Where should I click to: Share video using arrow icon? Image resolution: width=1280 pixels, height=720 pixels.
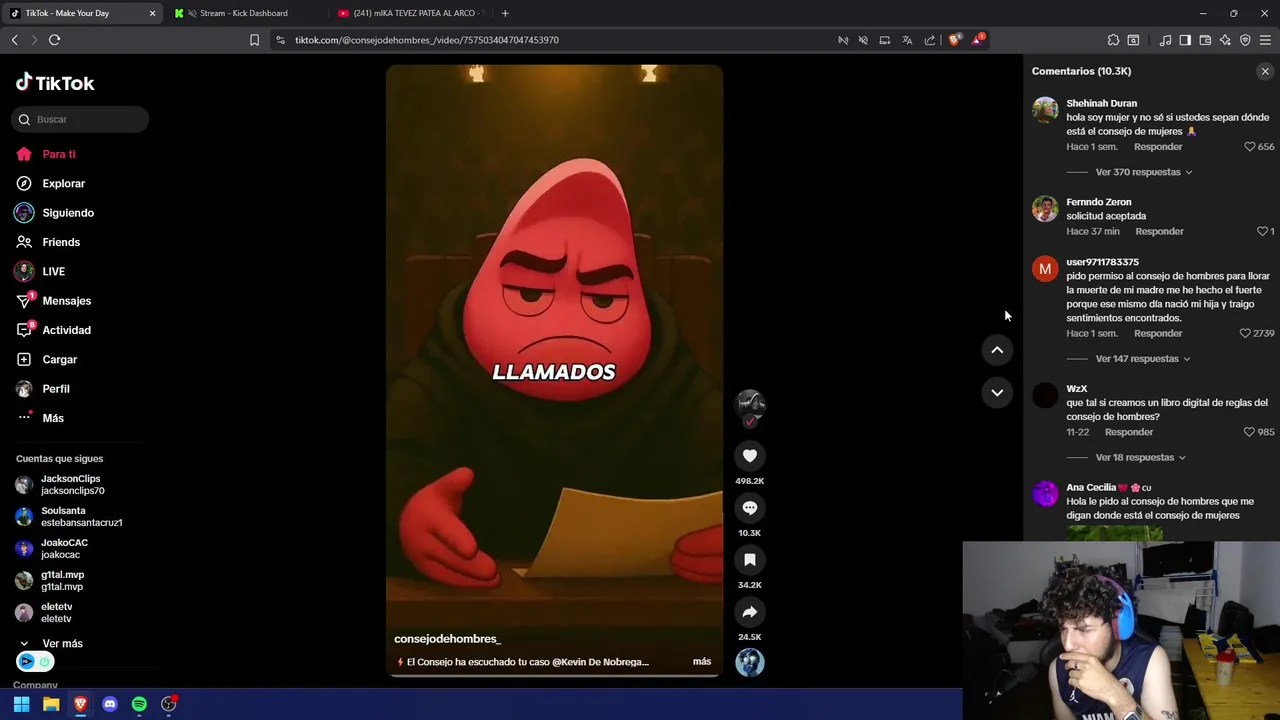[x=750, y=612]
